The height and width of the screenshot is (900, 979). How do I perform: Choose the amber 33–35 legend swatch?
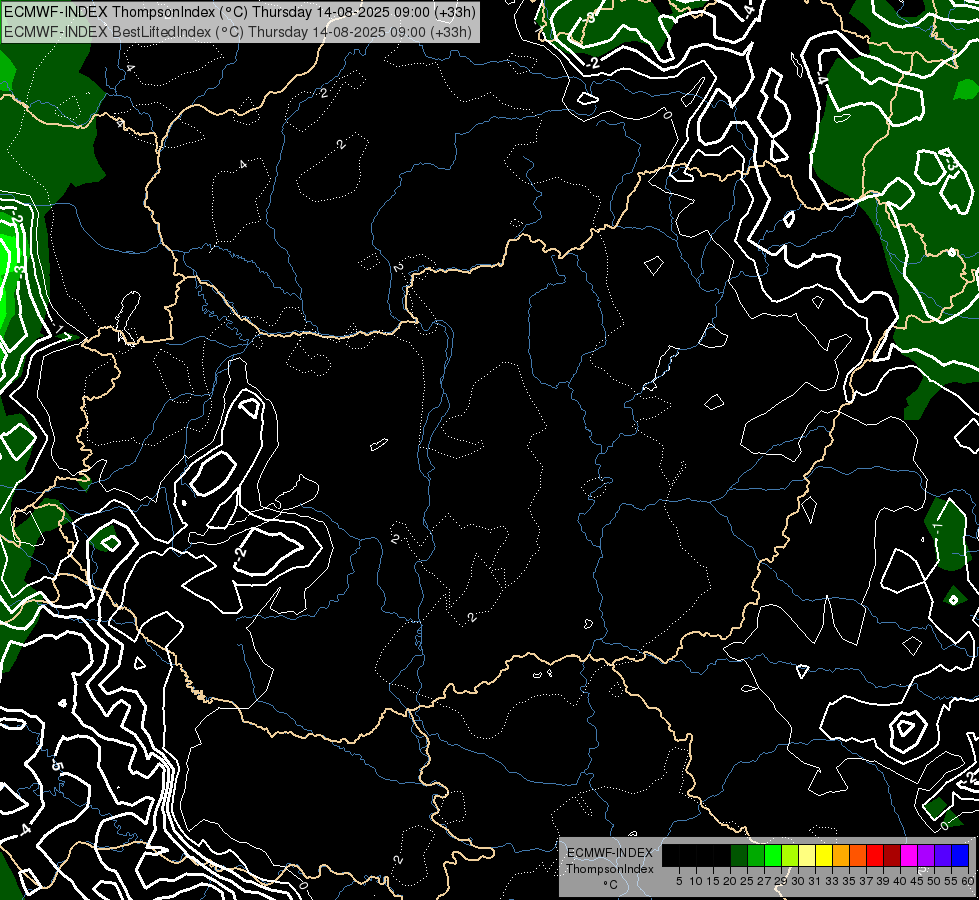tap(841, 856)
